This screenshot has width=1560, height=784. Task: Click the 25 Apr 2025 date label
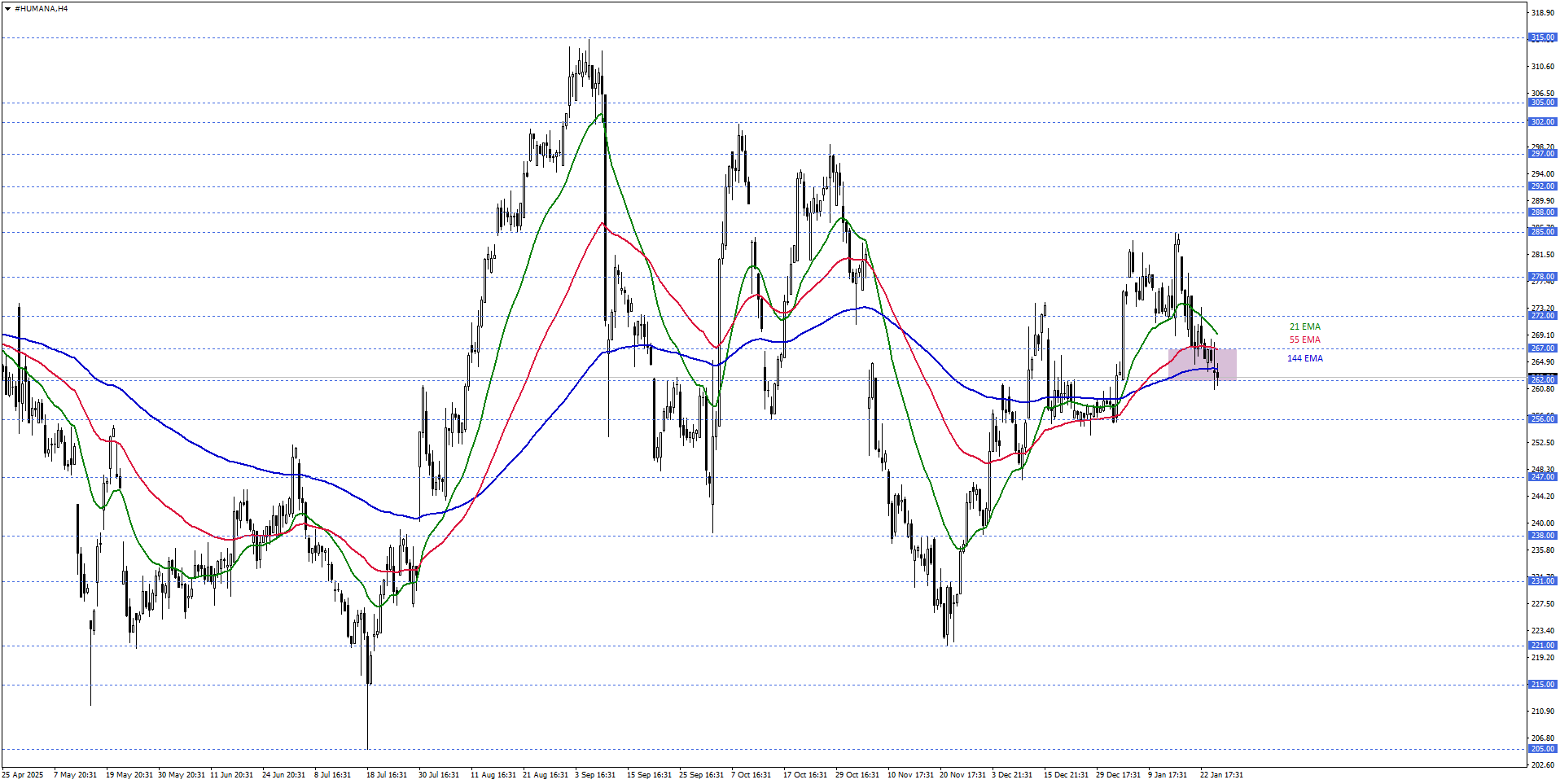23,775
